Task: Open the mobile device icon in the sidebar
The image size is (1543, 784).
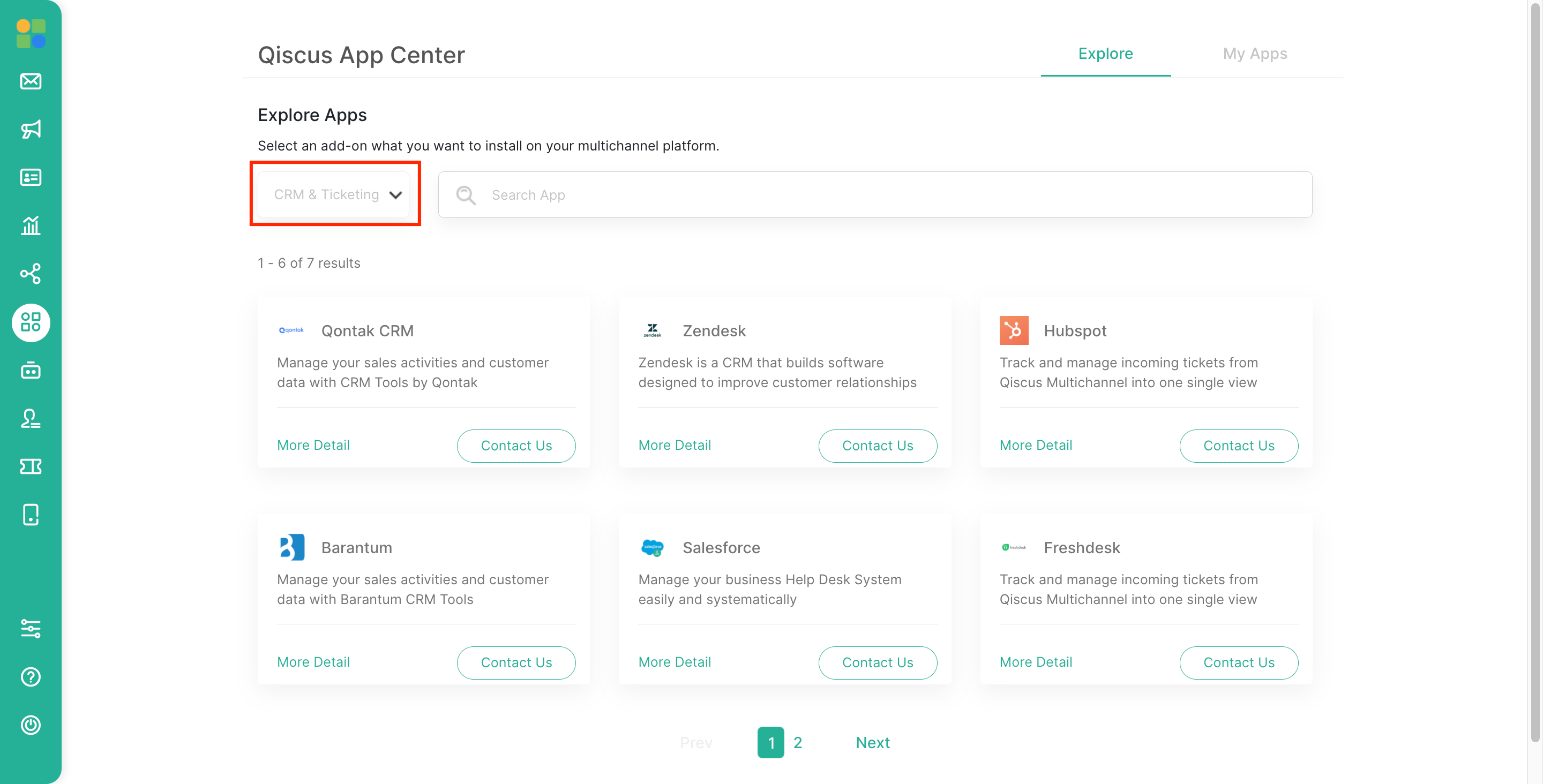Action: tap(31, 515)
